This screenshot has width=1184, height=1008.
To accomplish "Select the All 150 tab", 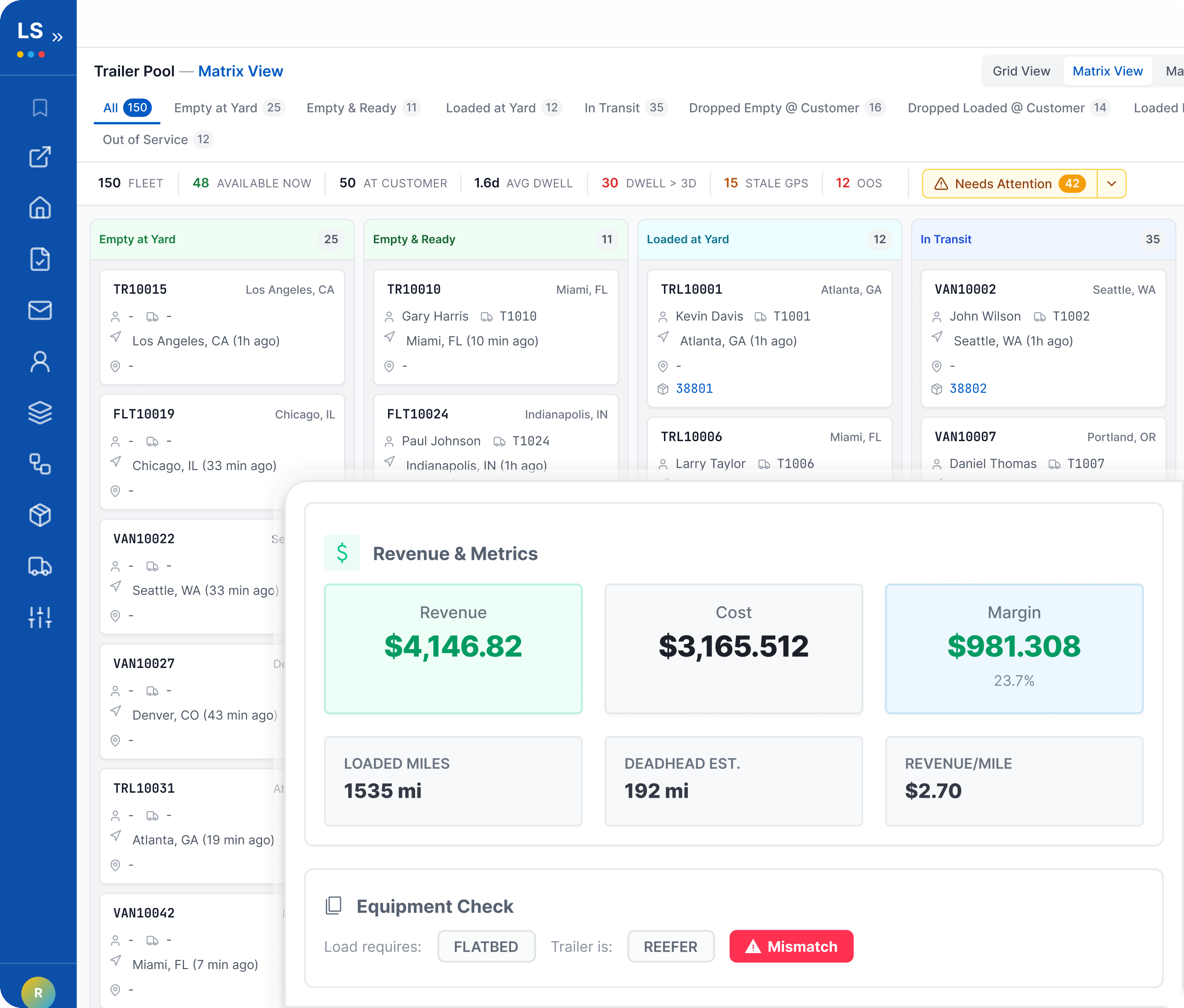I will tap(127, 108).
